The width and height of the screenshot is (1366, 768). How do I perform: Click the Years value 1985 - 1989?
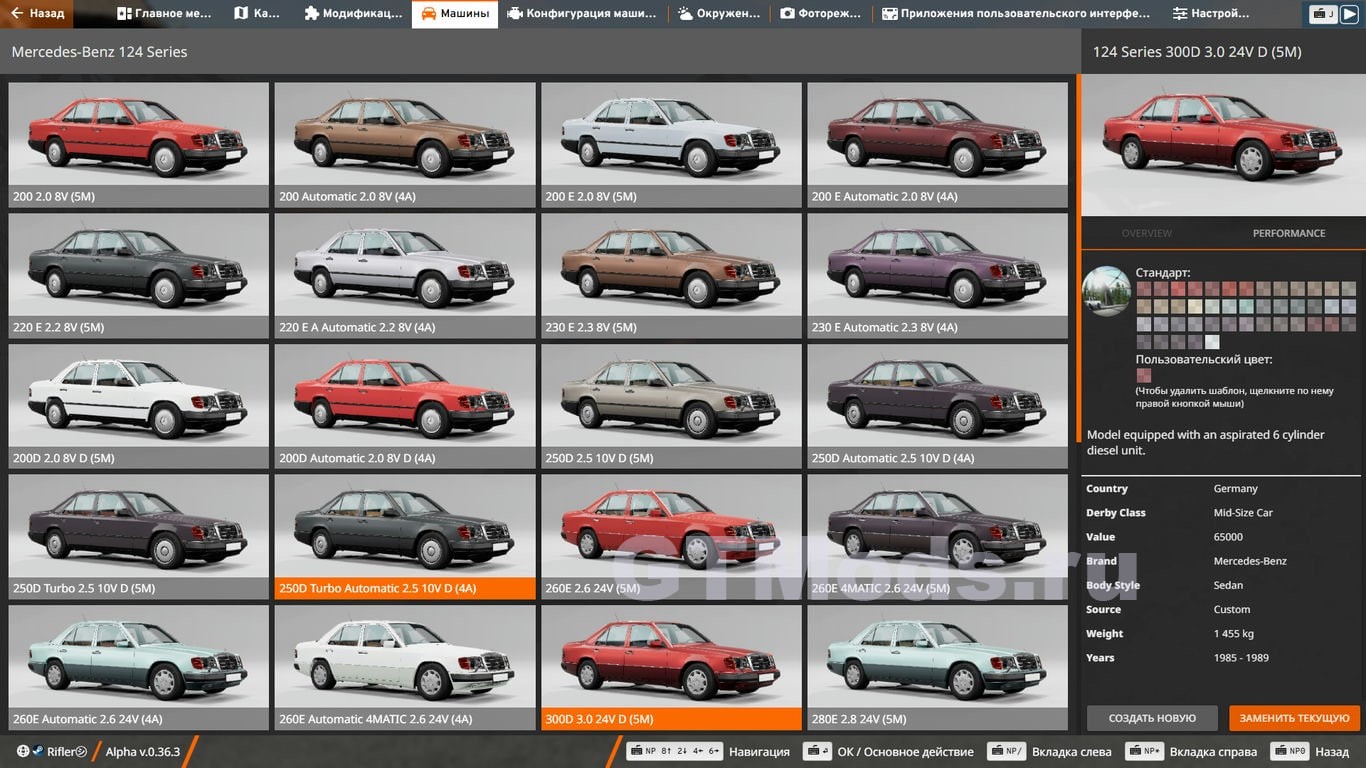pos(1241,658)
